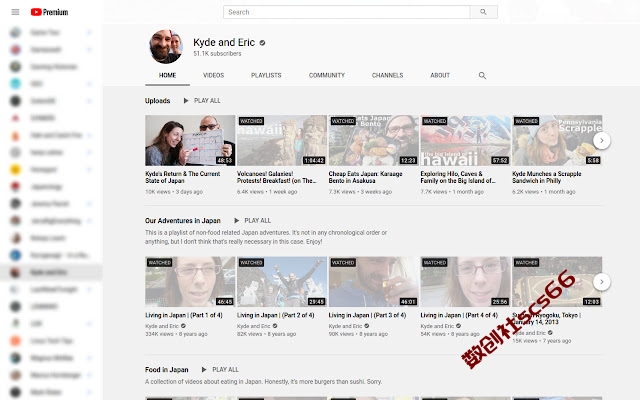
Task: Click the Kyde and Eric channel name heading
Action: (x=224, y=42)
